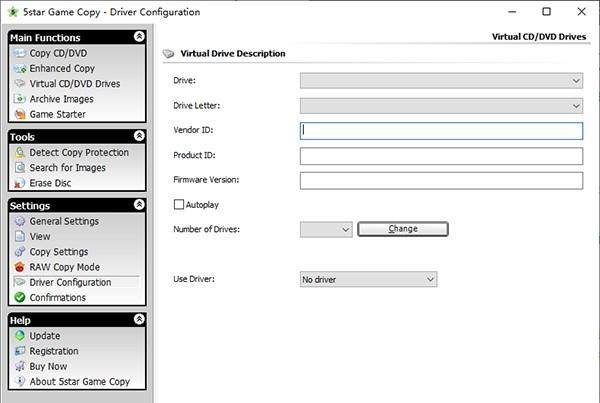Select Erase Disc
The width and height of the screenshot is (600, 403).
[x=51, y=183]
